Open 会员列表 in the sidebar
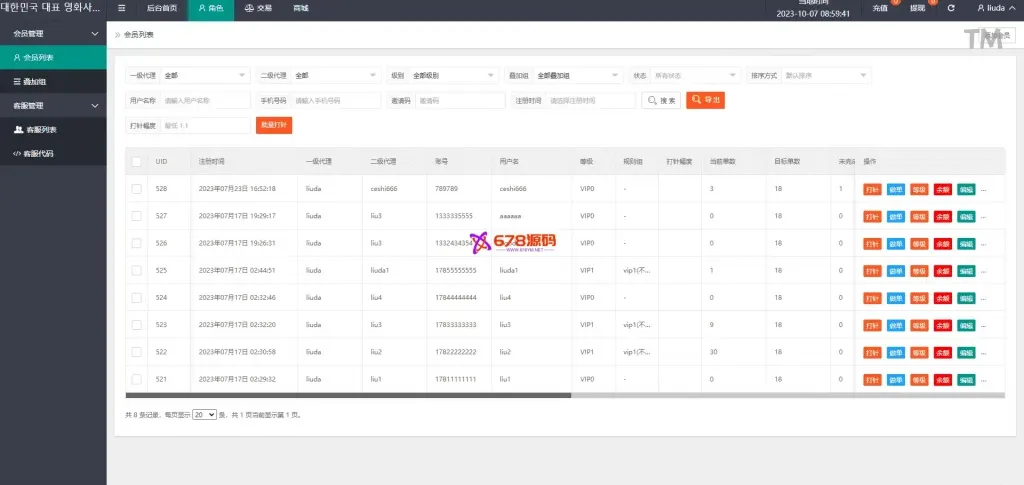Image resolution: width=1024 pixels, height=485 pixels. coord(40,57)
